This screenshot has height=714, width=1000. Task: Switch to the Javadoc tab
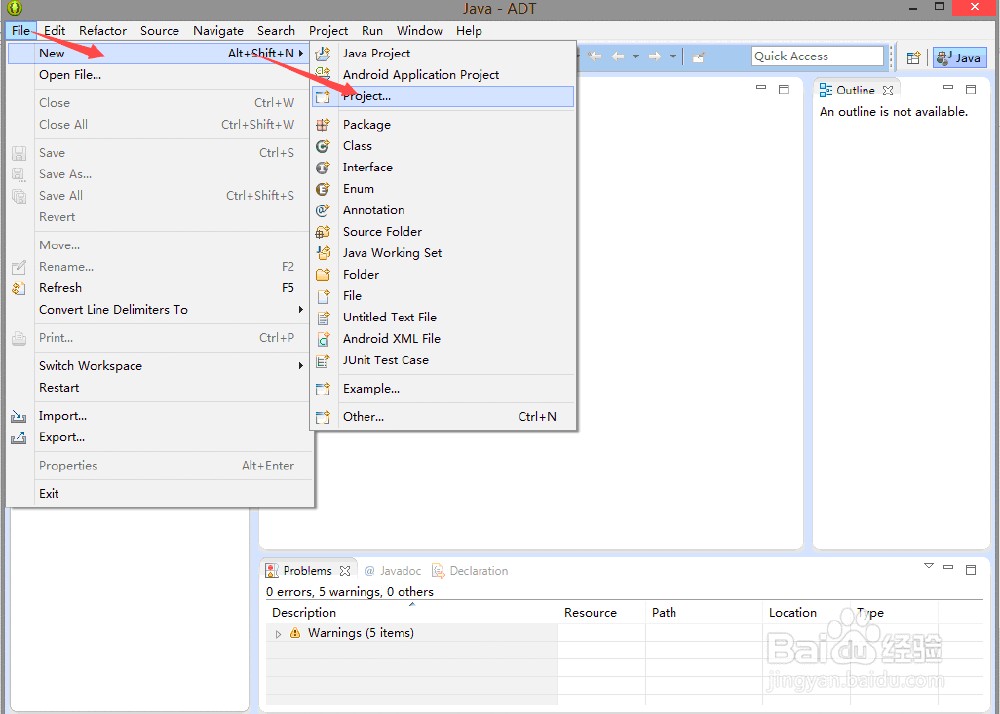(393, 571)
